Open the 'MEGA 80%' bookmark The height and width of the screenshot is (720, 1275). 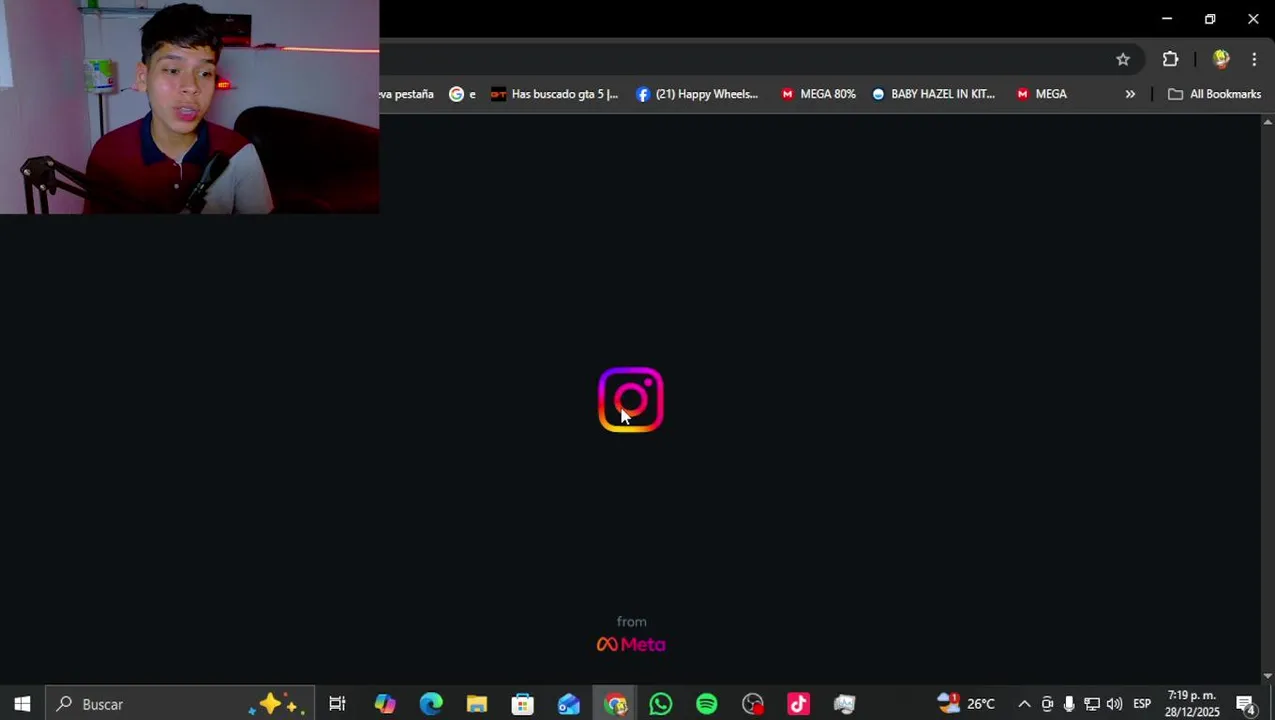click(x=818, y=94)
